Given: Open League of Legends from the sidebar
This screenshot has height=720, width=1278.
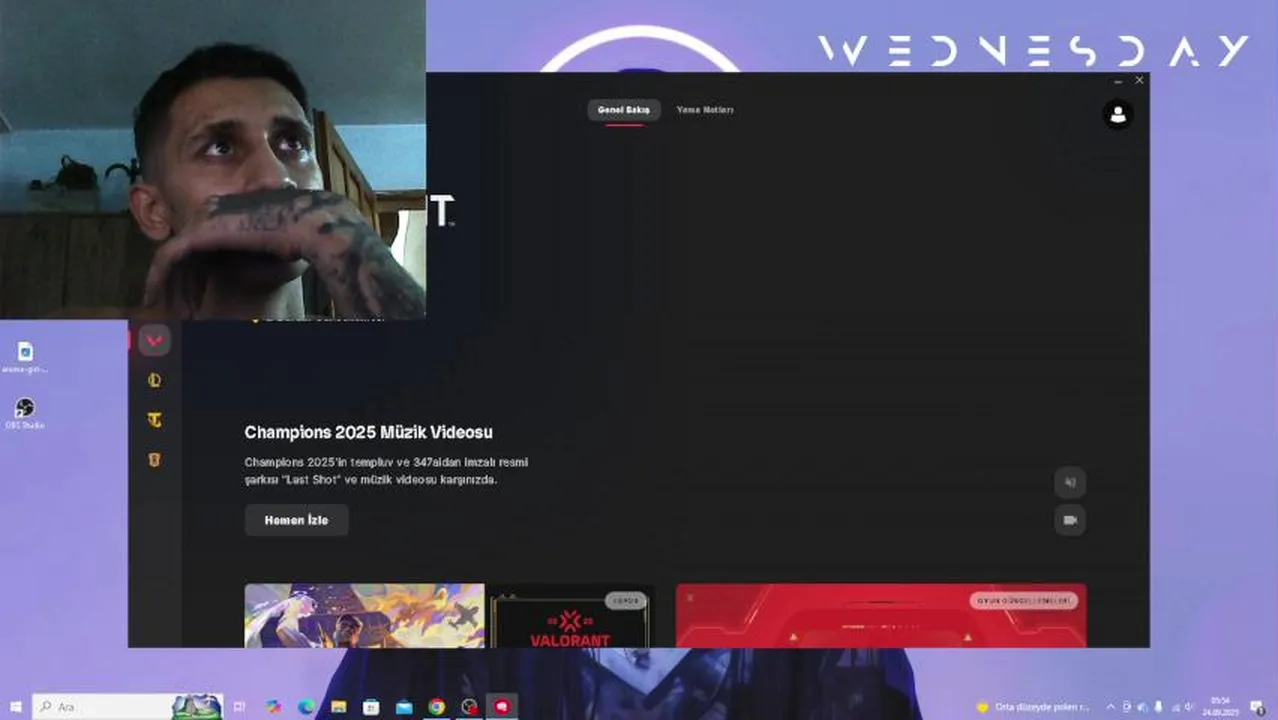Looking at the screenshot, I should [x=154, y=380].
